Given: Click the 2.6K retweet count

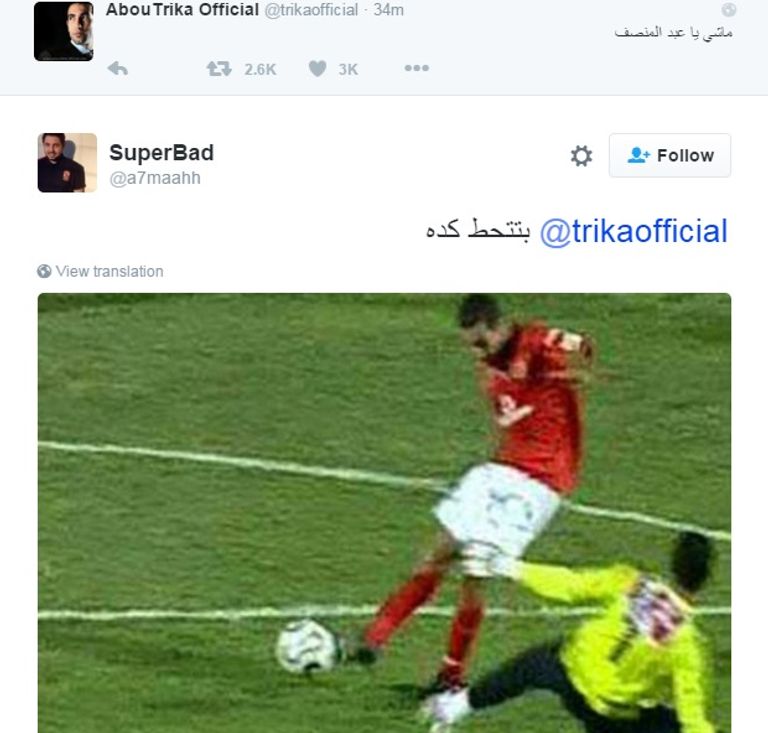Looking at the screenshot, I should [x=260, y=70].
